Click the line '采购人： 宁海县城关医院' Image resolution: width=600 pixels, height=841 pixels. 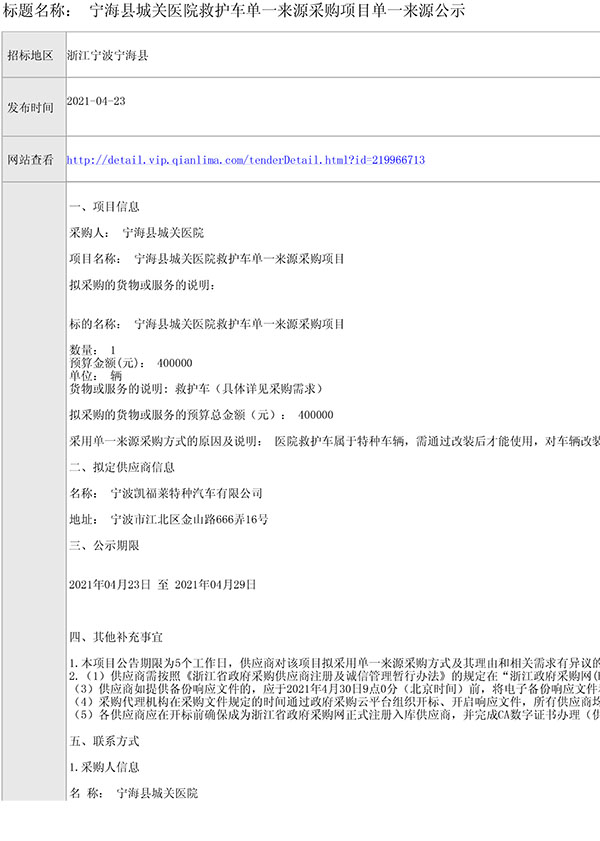pos(137,233)
